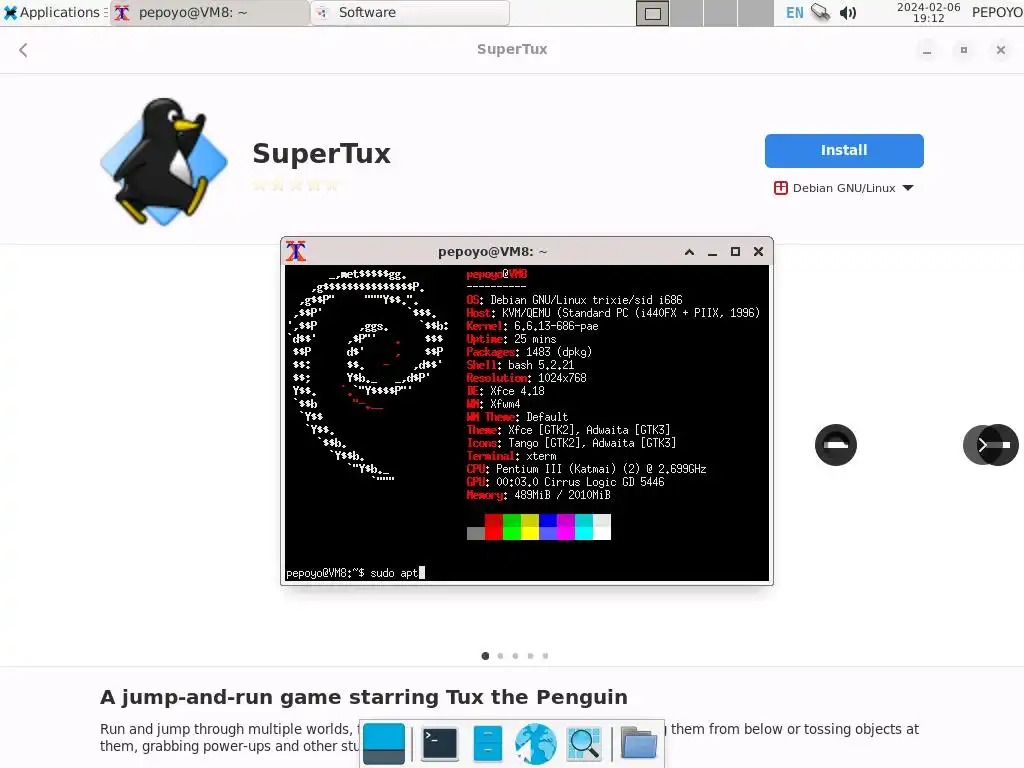The image size is (1024, 768).
Task: Click the jump-and-run game description heading
Action: [364, 697]
